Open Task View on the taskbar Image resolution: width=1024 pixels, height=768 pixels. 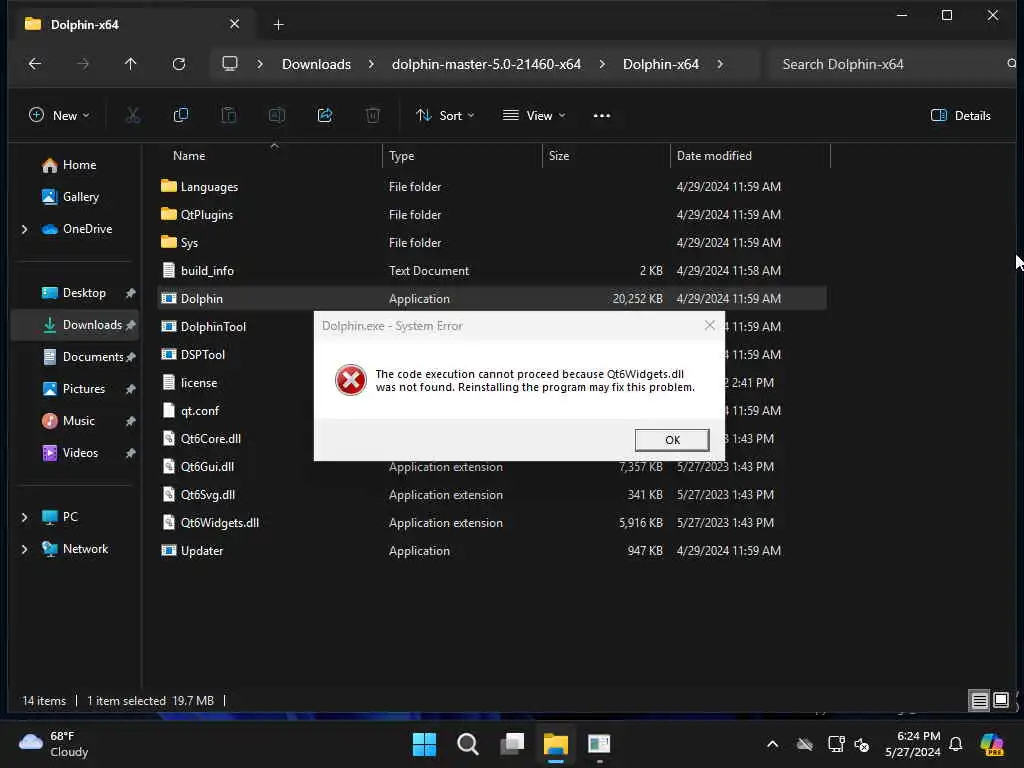[512, 744]
